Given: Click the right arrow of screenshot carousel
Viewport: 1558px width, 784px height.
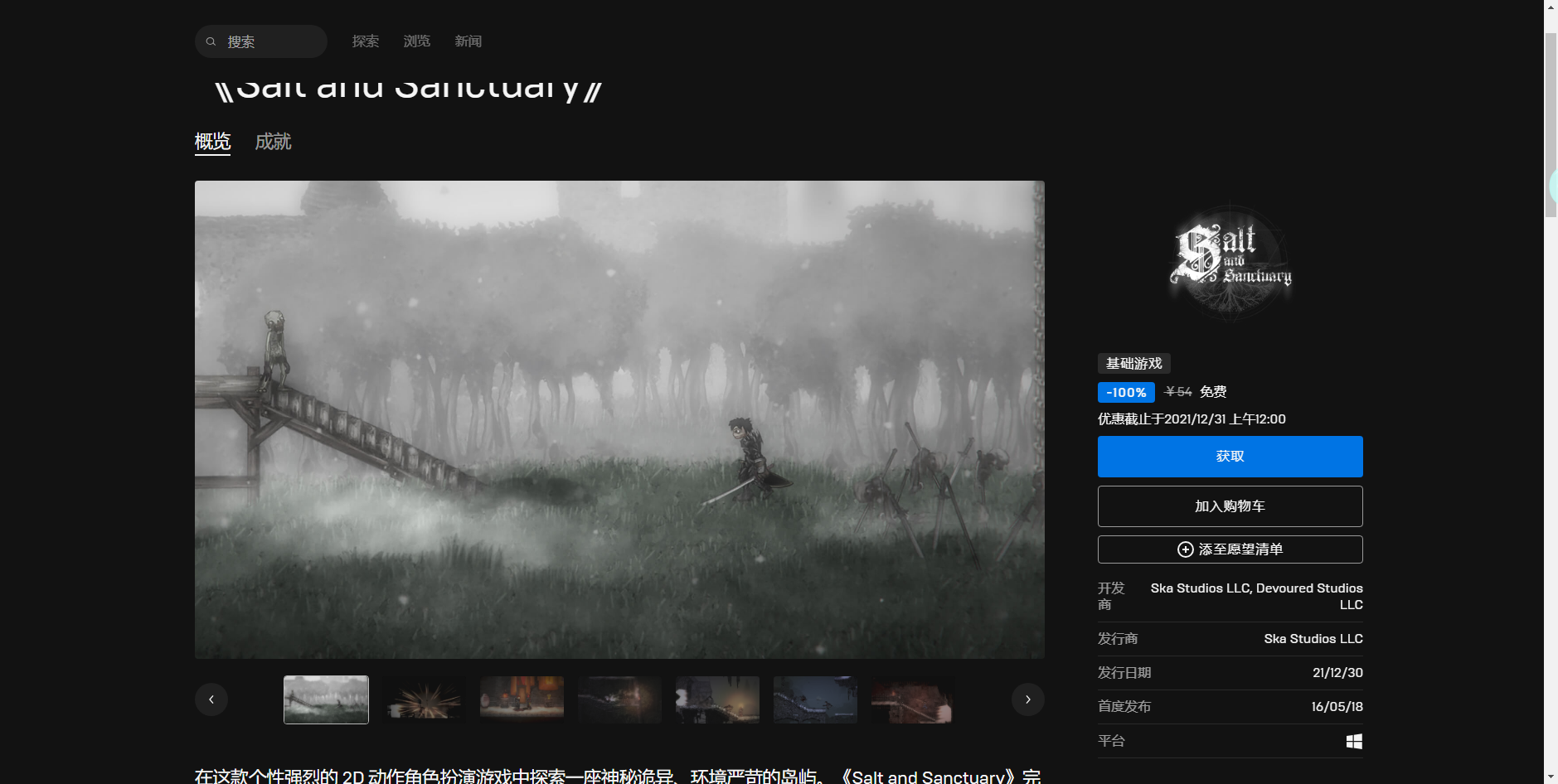Looking at the screenshot, I should point(1027,699).
